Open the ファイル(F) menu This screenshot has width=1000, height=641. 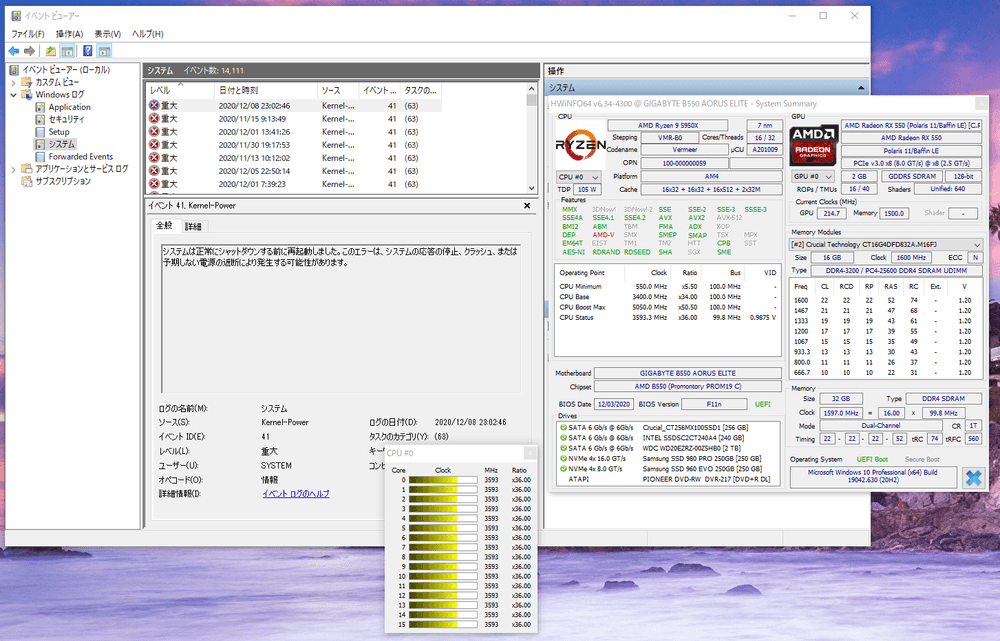pyautogui.click(x=28, y=34)
